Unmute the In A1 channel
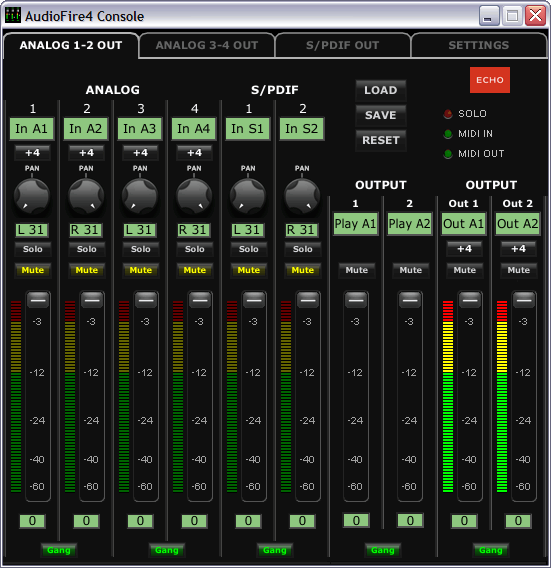 pos(33,270)
